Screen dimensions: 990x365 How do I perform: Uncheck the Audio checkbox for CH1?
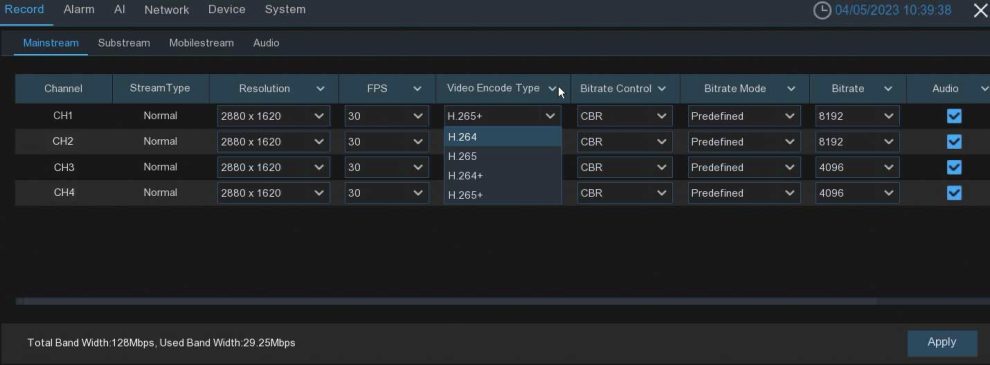coord(954,116)
